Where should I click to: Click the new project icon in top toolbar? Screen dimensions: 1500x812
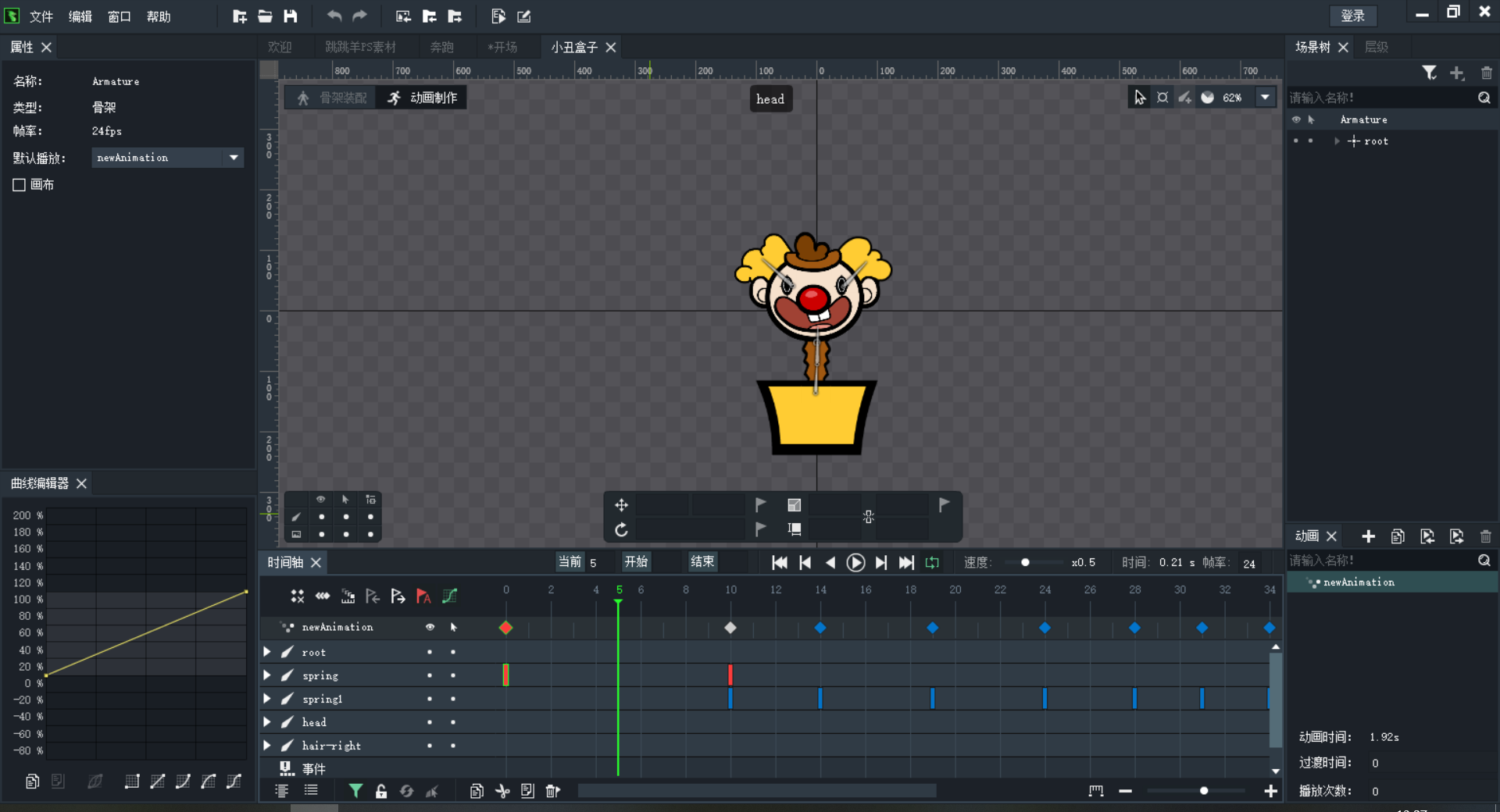click(x=240, y=16)
